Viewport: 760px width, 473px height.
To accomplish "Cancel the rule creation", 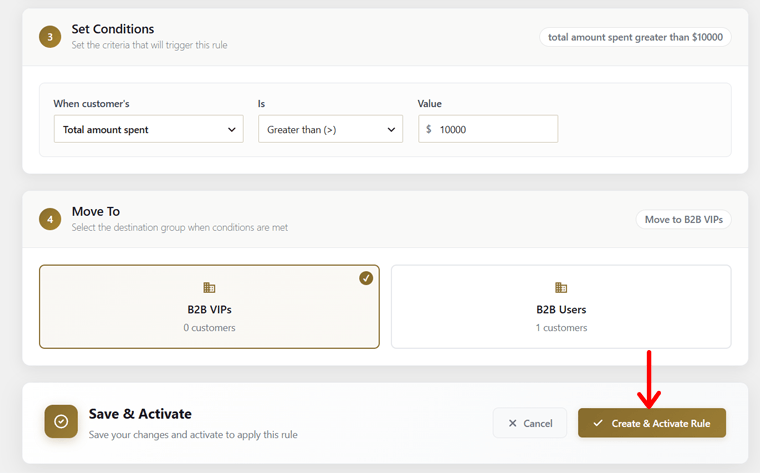I will 530,423.
